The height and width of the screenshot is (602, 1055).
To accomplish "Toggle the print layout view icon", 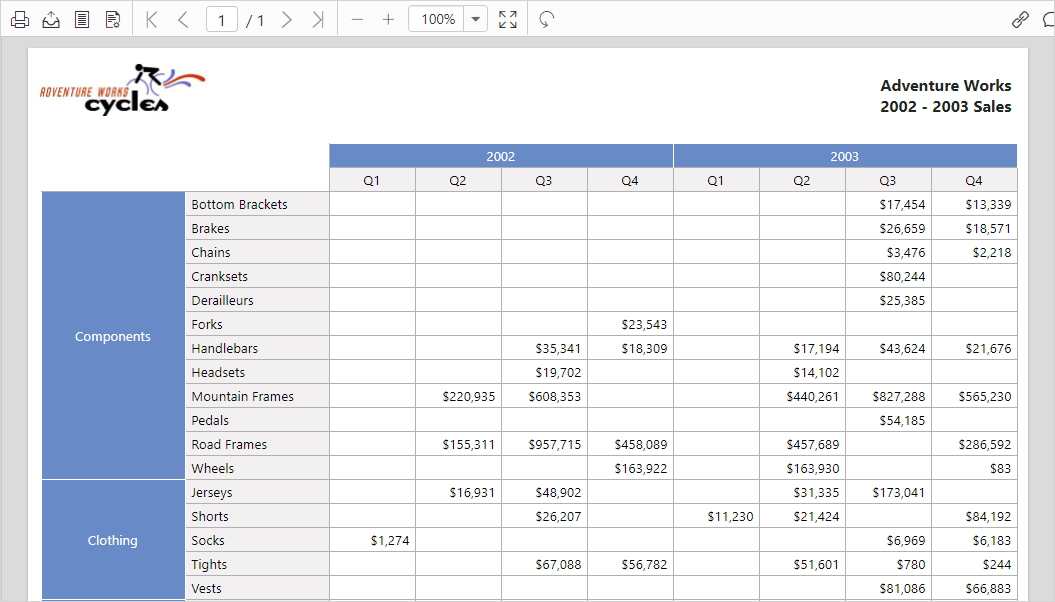I will (81, 20).
